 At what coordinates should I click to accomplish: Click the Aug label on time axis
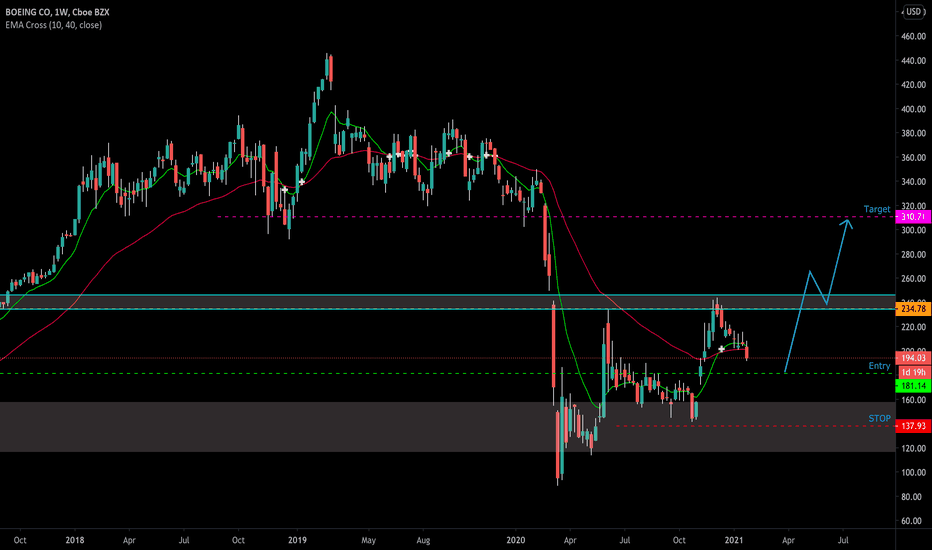click(x=423, y=540)
